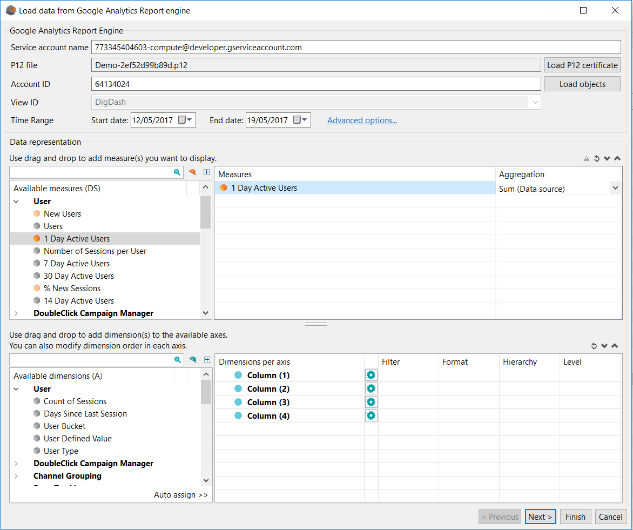Click orange icon of 1 Day Active Users measure row
Viewport: 633px width, 530px height.
click(x=223, y=188)
